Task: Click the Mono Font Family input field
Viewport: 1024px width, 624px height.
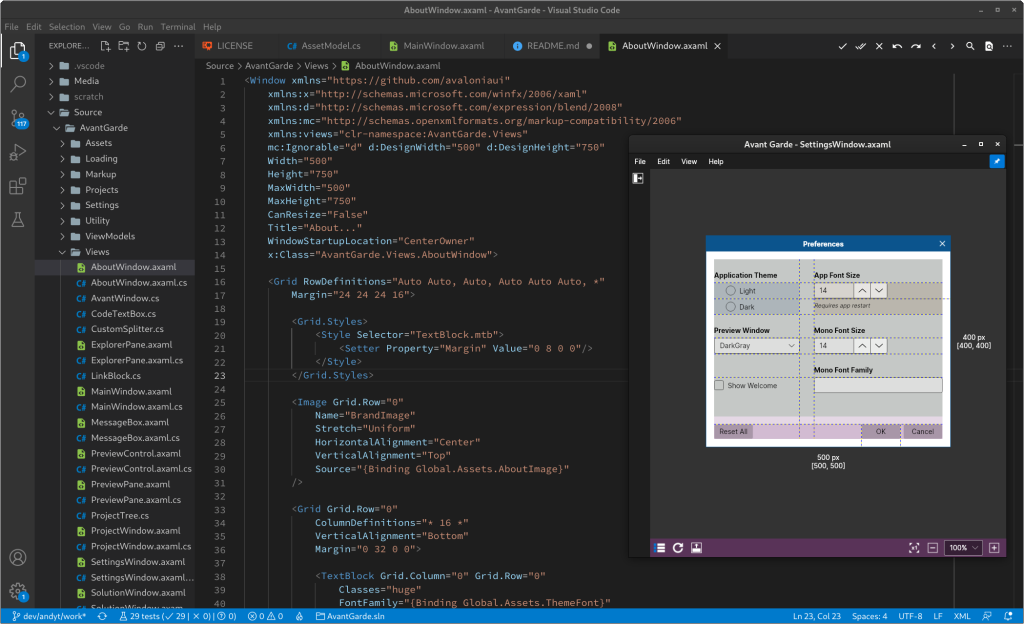Action: pyautogui.click(x=878, y=385)
